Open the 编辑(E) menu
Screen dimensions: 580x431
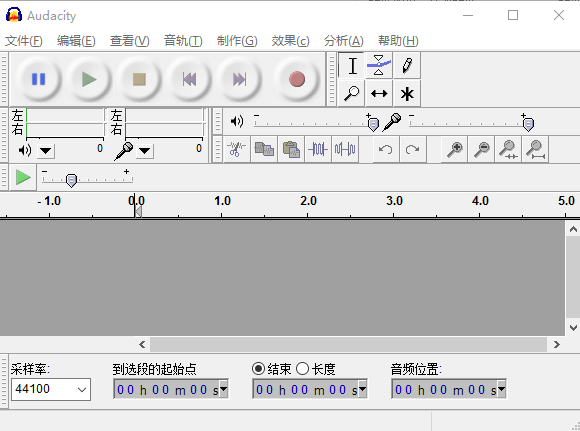tap(76, 41)
